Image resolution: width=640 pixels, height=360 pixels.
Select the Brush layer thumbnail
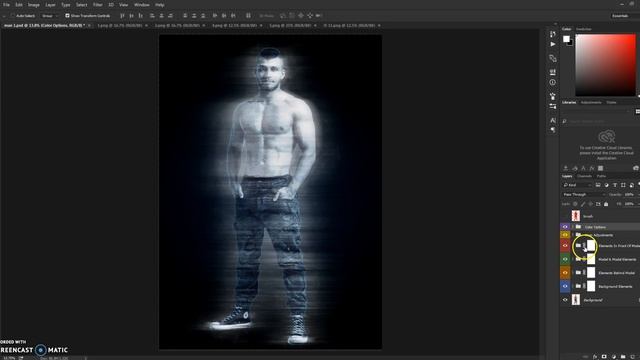coord(576,216)
